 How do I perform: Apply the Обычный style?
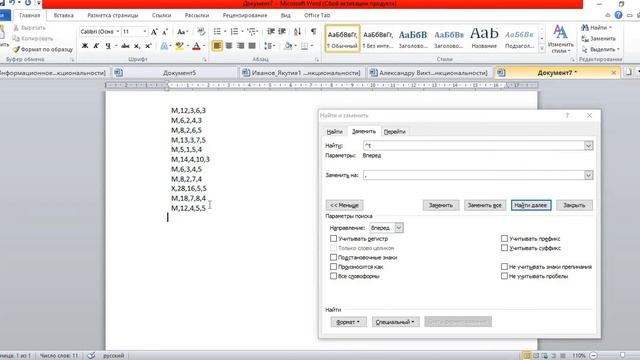click(342, 38)
